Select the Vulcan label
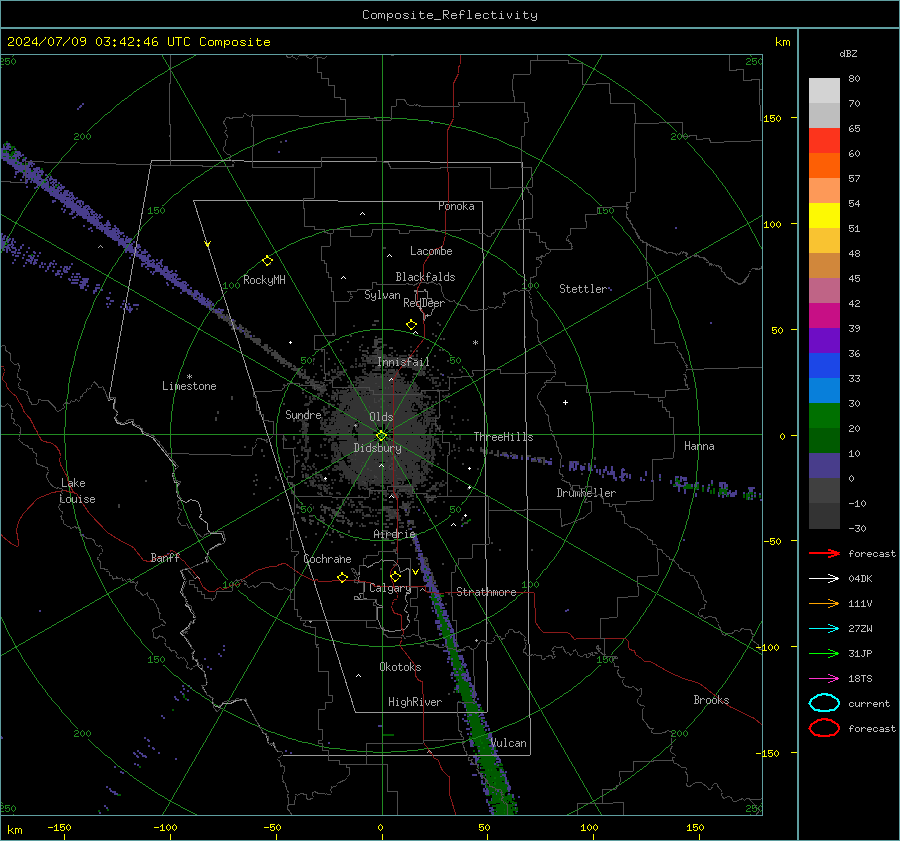The height and width of the screenshot is (841, 900). pyautogui.click(x=508, y=743)
